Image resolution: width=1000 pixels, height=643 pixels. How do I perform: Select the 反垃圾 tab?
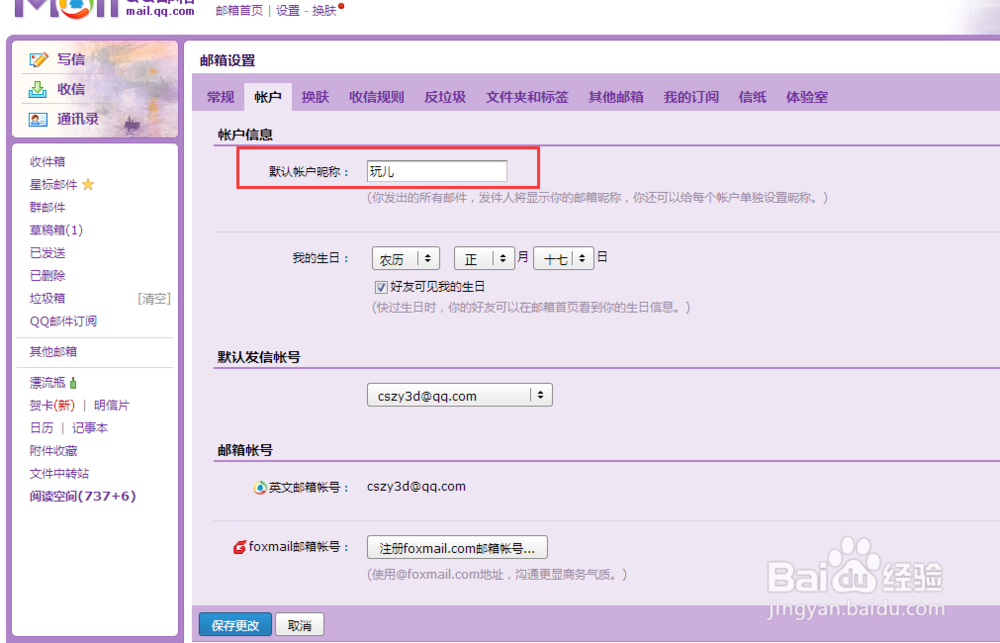444,96
